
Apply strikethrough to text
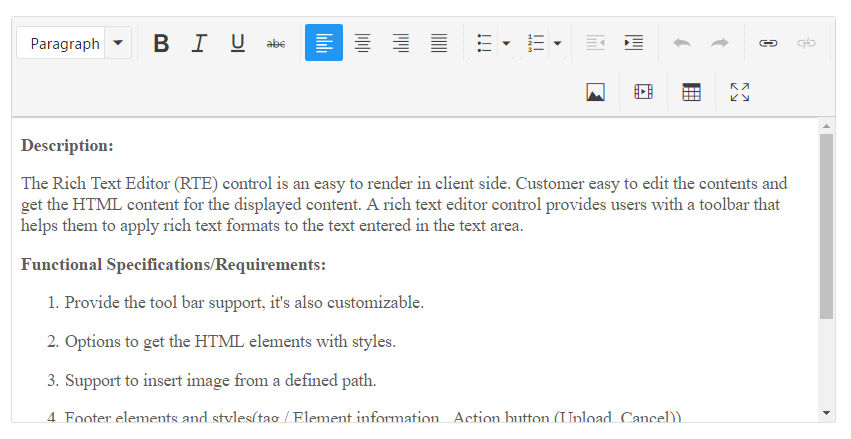click(x=276, y=43)
